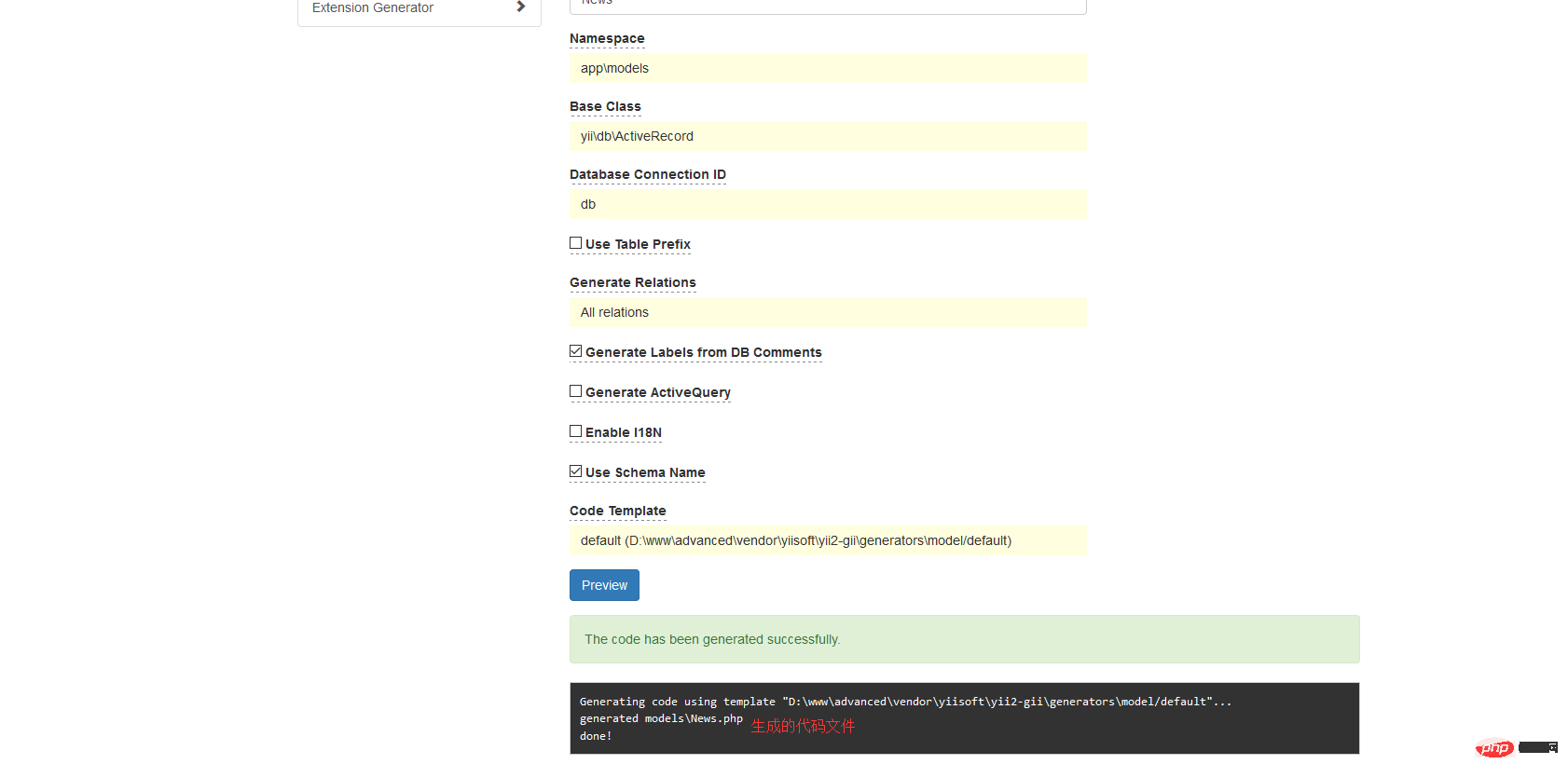The height and width of the screenshot is (778, 1568).
Task: Click the 'generated models\News.php' output line
Action: [x=661, y=718]
